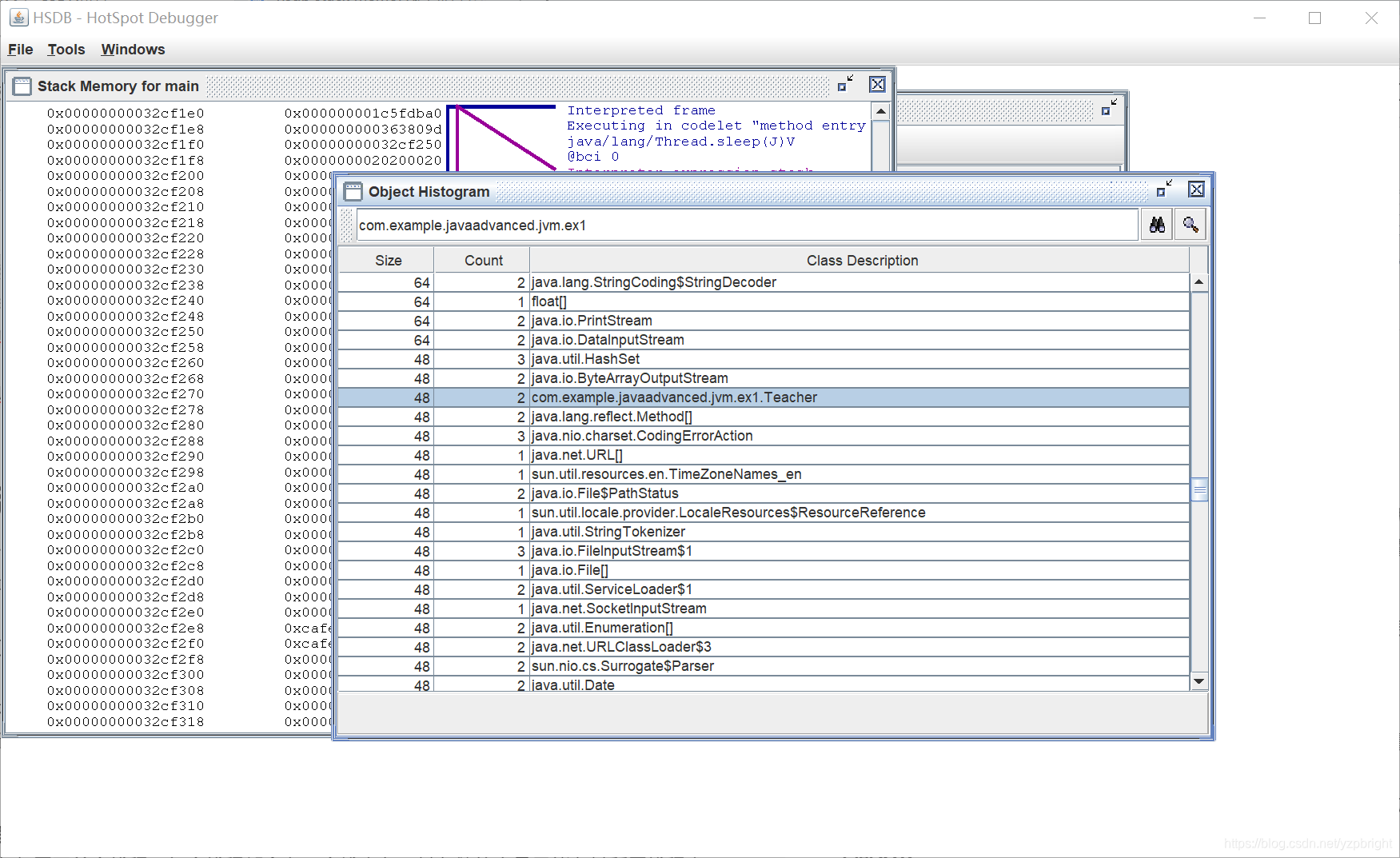Click stack value 0x000000001c5fdba0
This screenshot has width=1400, height=858.
pyautogui.click(x=363, y=114)
